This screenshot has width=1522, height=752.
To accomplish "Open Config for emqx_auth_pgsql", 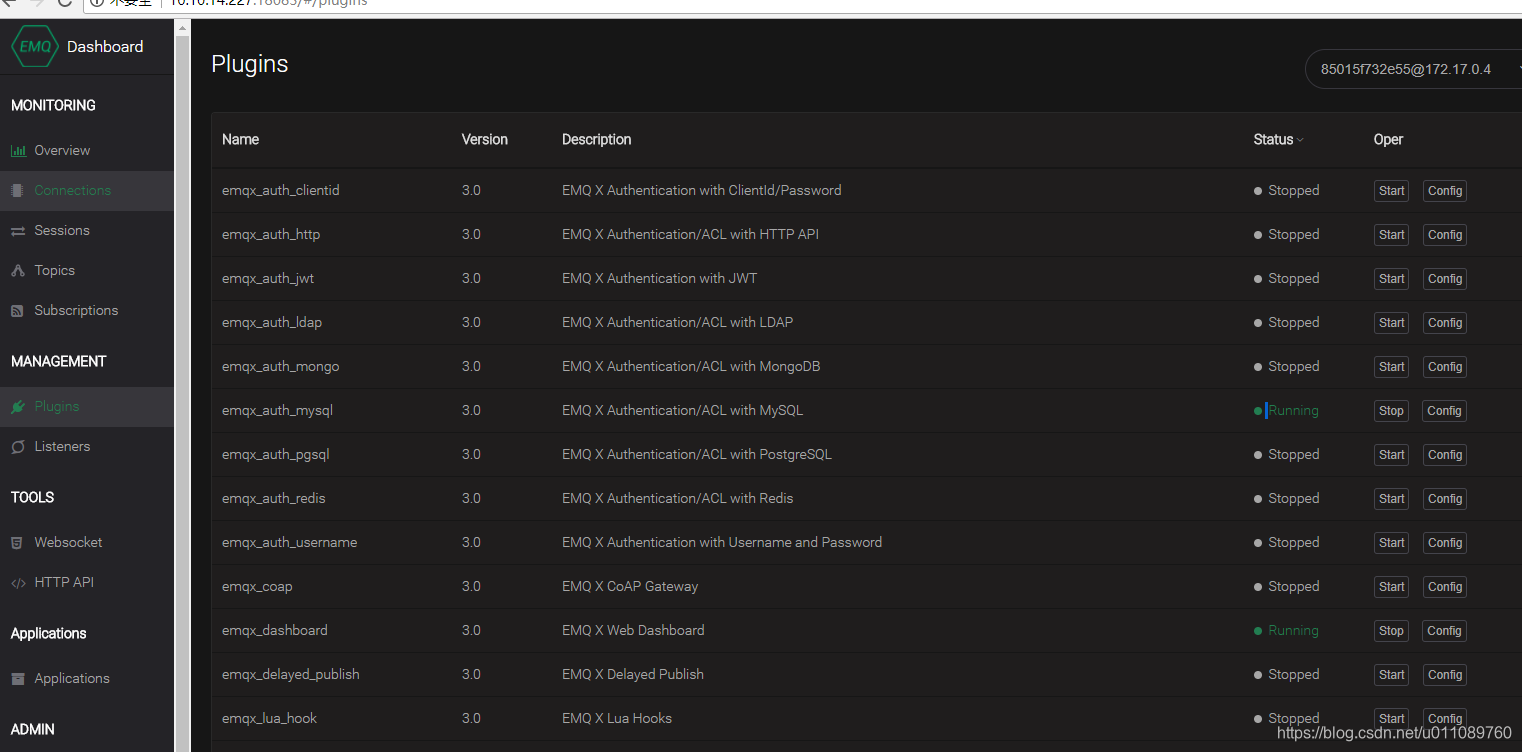I will pos(1445,455).
